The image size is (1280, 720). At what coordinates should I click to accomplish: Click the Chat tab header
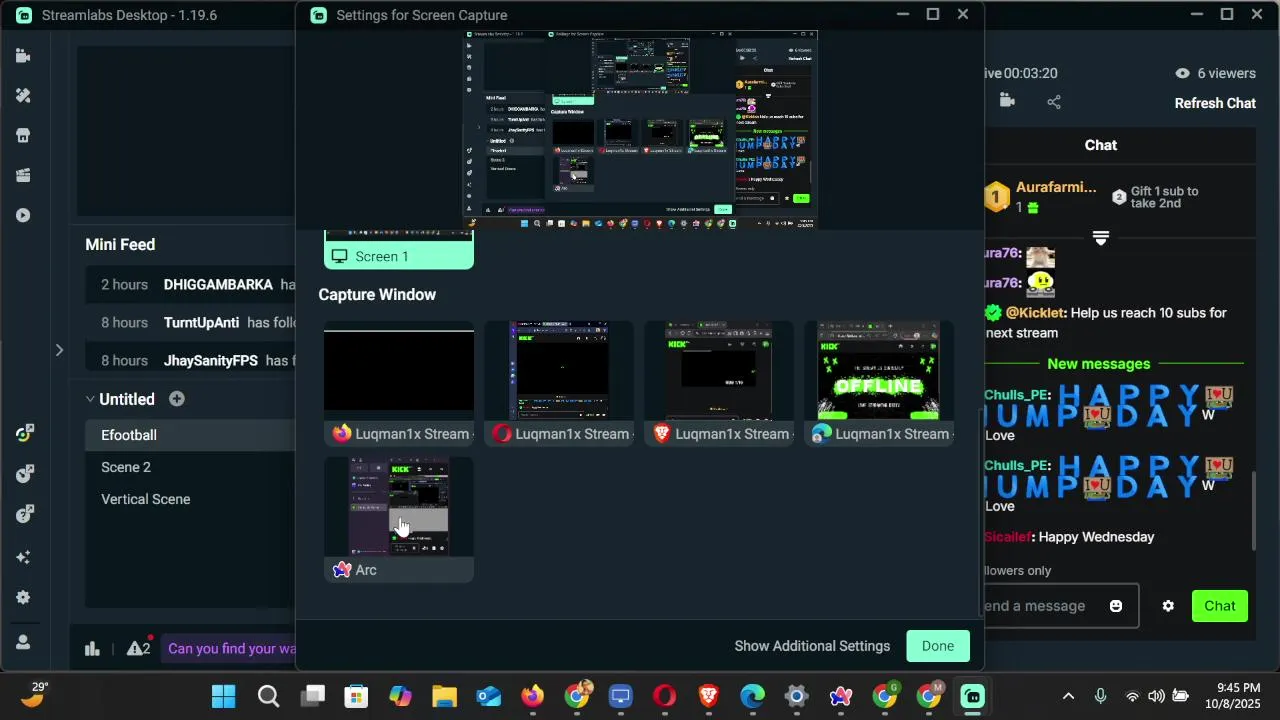point(1101,145)
